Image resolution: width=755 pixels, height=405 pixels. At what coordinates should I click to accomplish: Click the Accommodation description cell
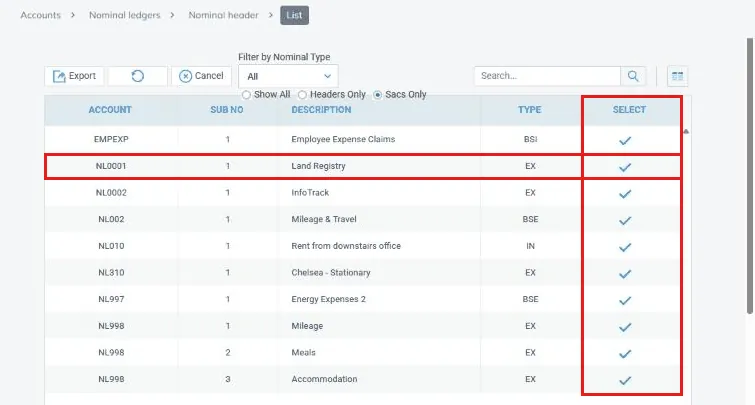324,379
